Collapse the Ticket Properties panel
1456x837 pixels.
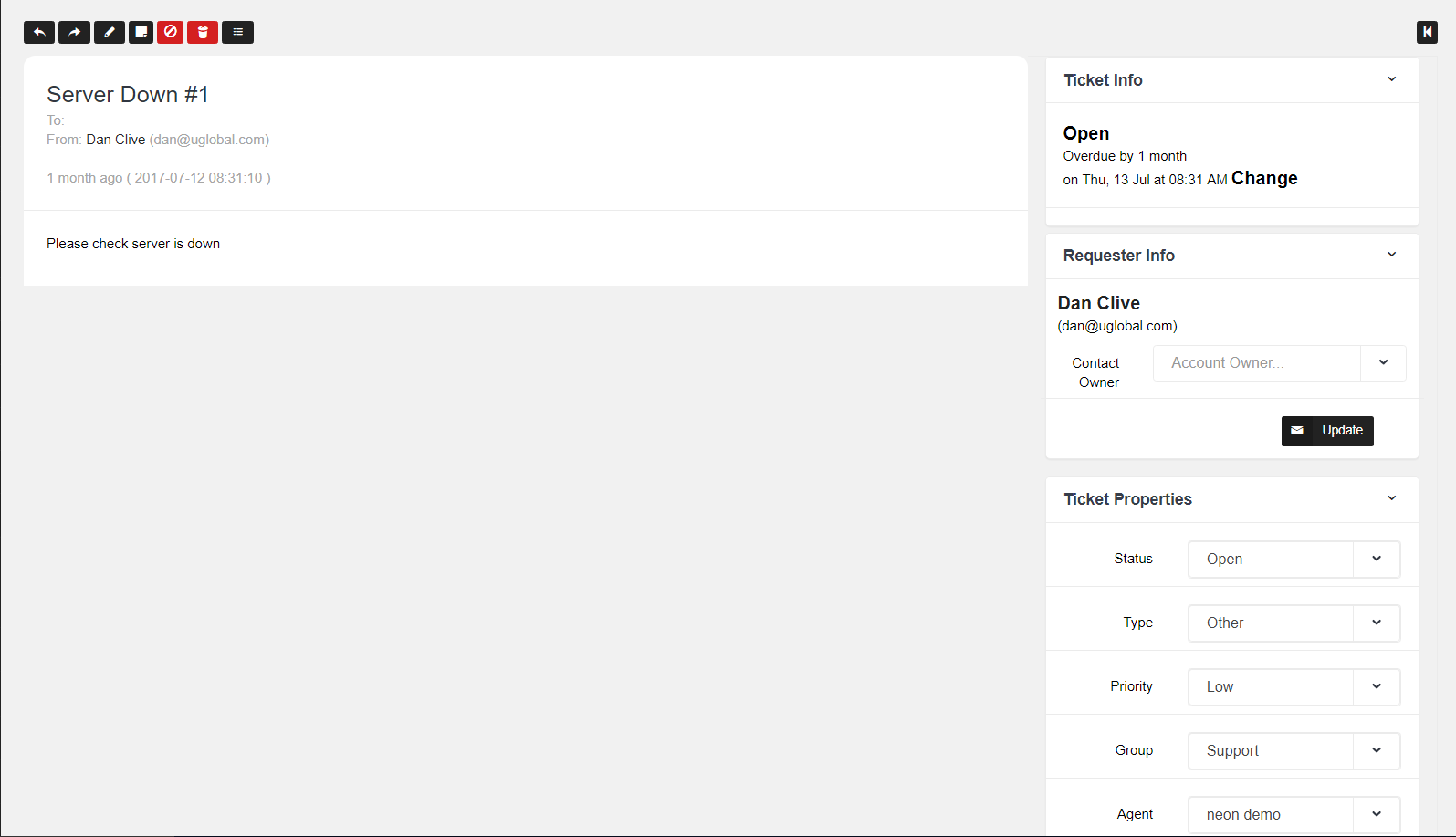coord(1391,498)
